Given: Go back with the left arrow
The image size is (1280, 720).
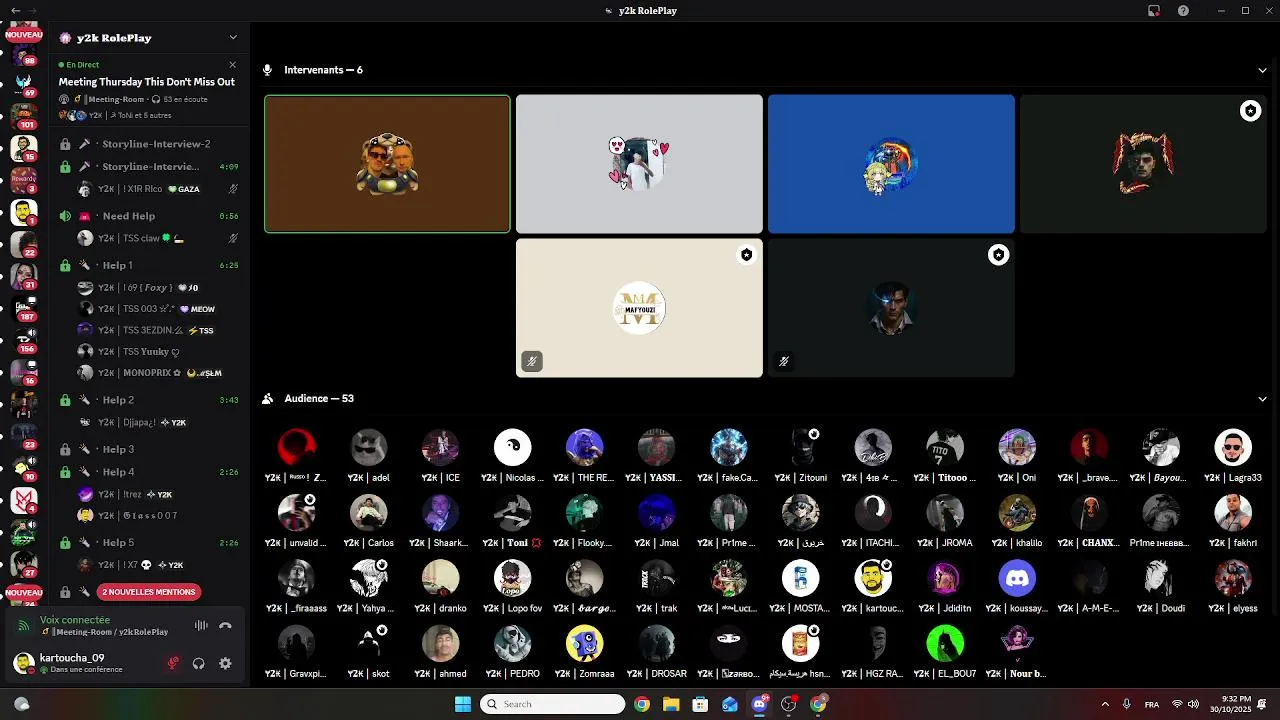Looking at the screenshot, I should pos(15,11).
